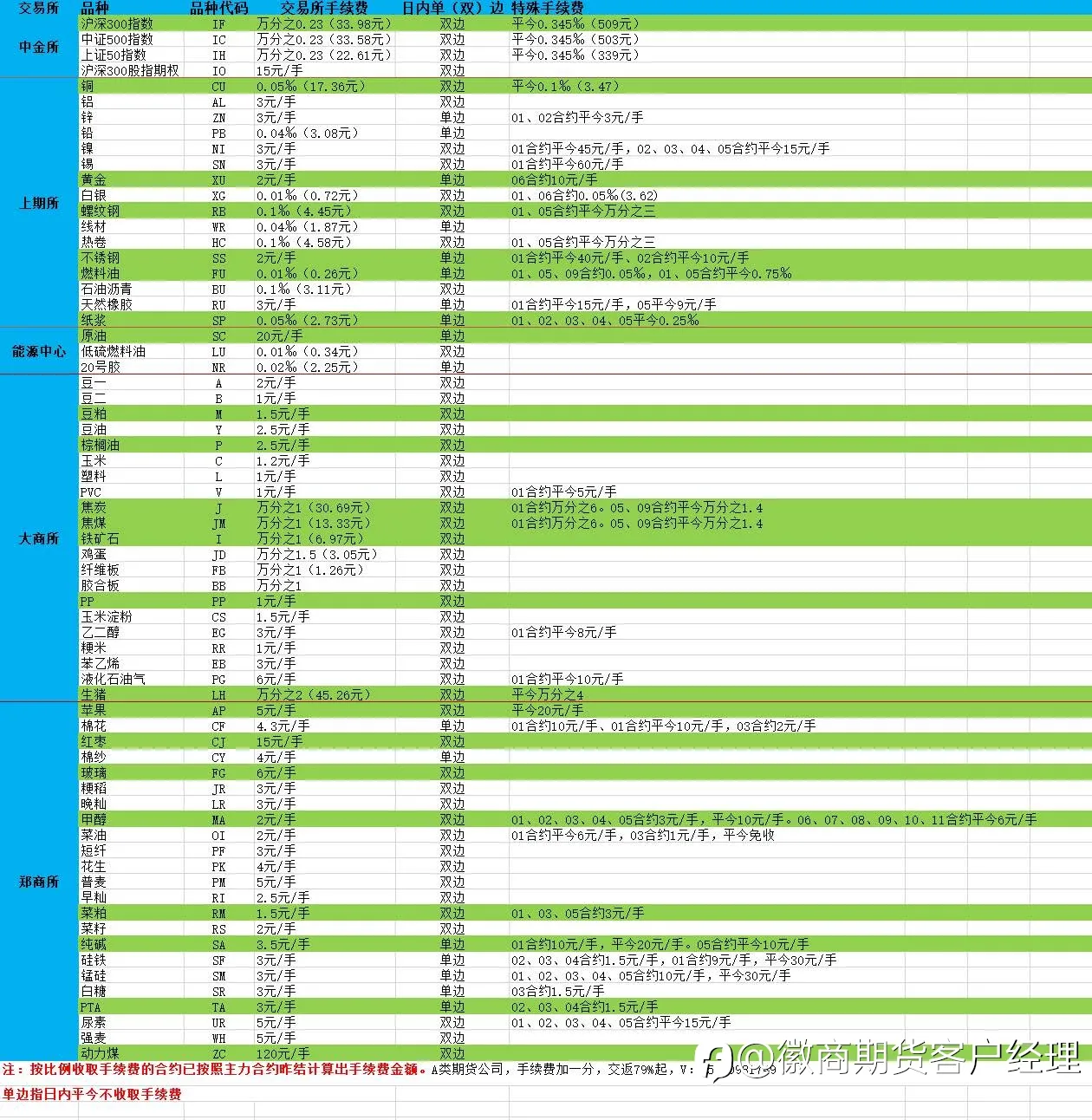Click the red footnote about 单边 fees
This screenshot has width=1092, height=1120.
pos(92,1094)
